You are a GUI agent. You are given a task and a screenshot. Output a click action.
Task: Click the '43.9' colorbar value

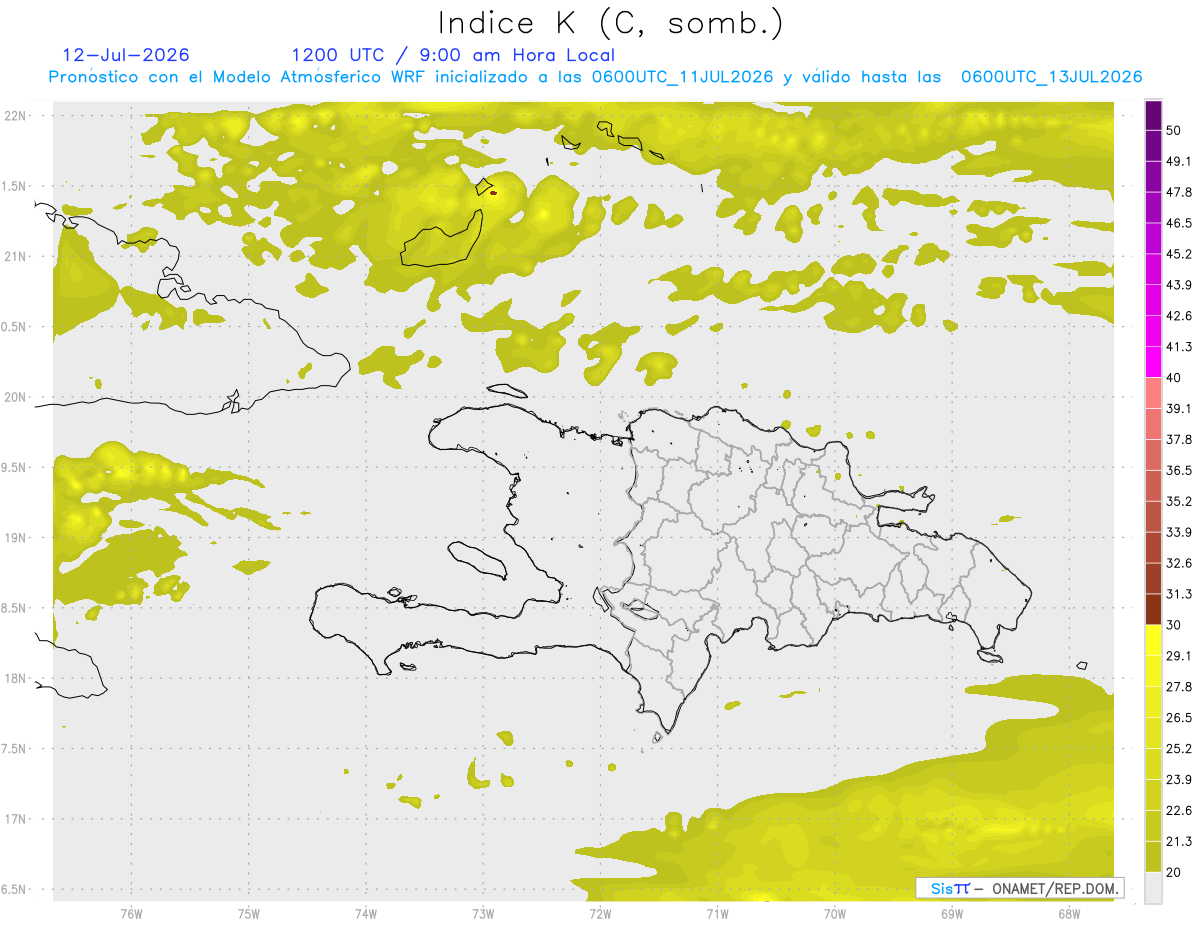click(1178, 285)
